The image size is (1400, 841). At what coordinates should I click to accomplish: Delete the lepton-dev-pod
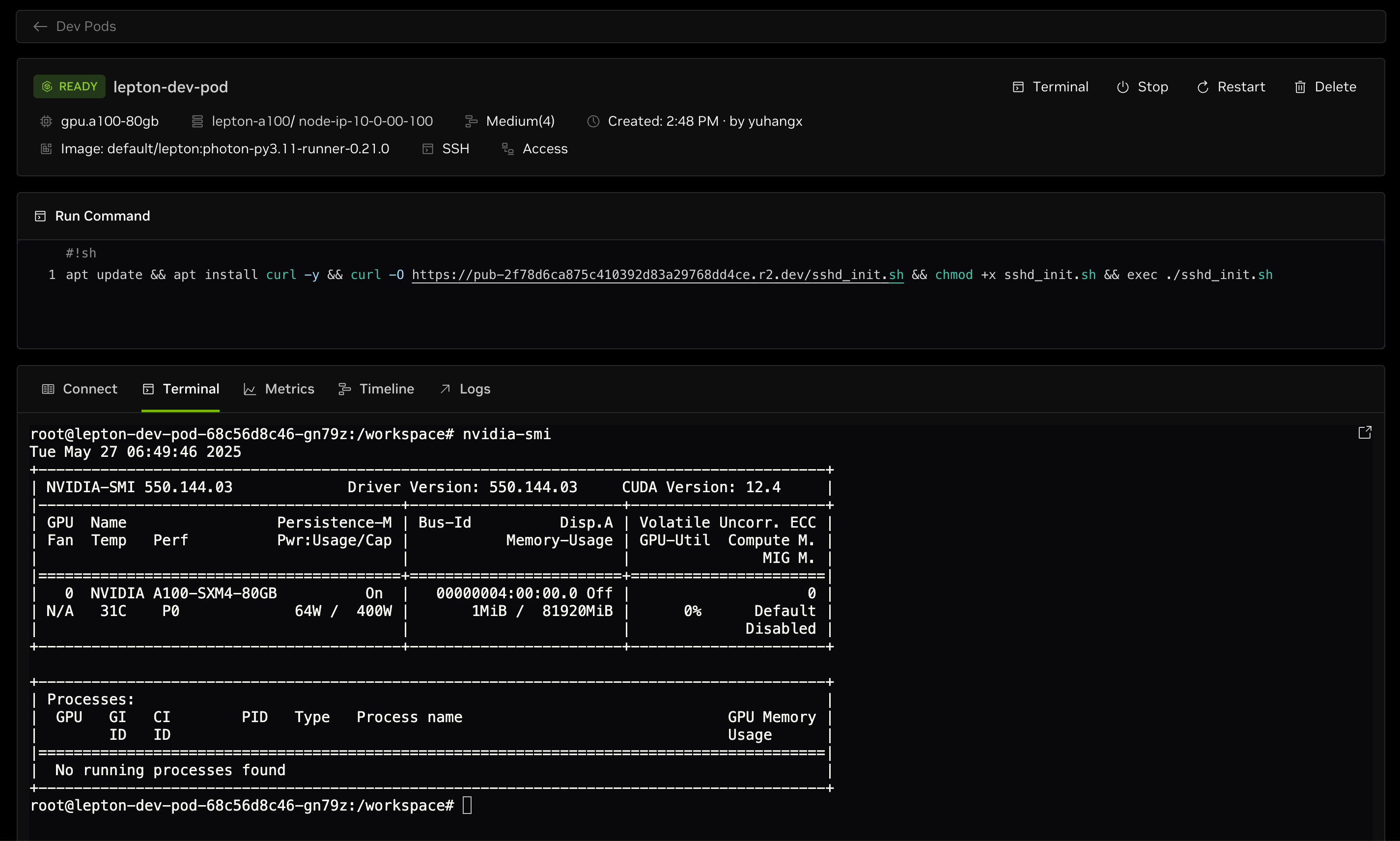point(1325,87)
